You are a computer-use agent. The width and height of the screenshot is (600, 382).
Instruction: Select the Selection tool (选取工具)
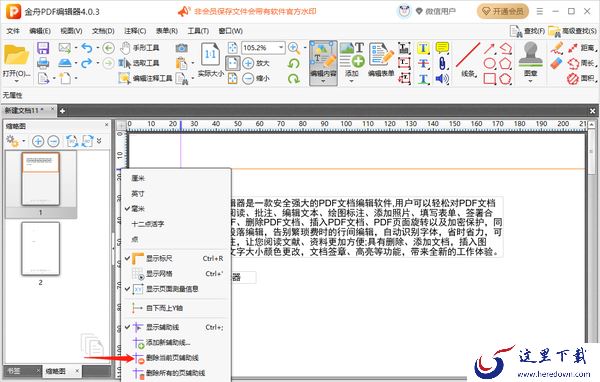139,63
